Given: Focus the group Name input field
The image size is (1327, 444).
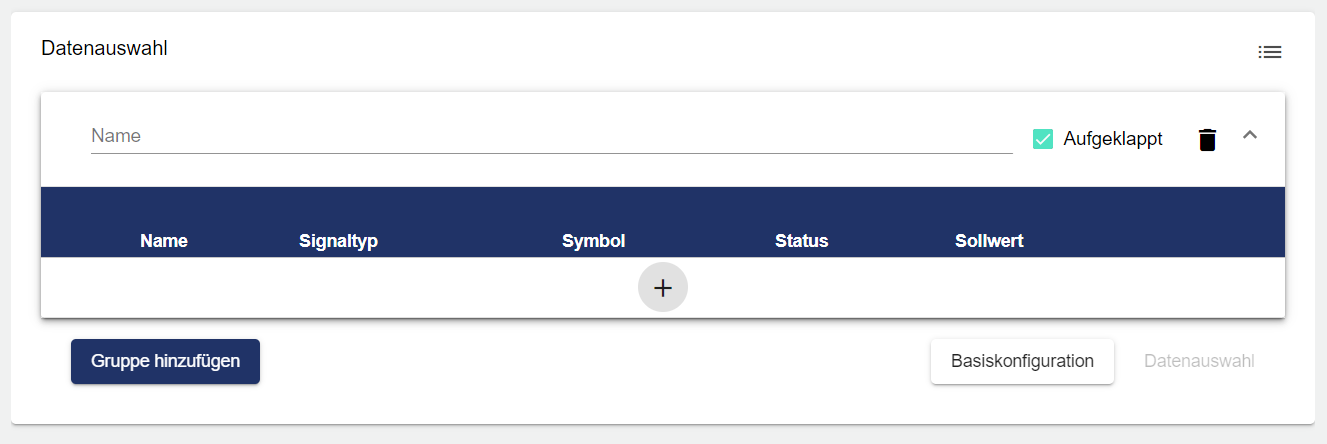Looking at the screenshot, I should (551, 136).
